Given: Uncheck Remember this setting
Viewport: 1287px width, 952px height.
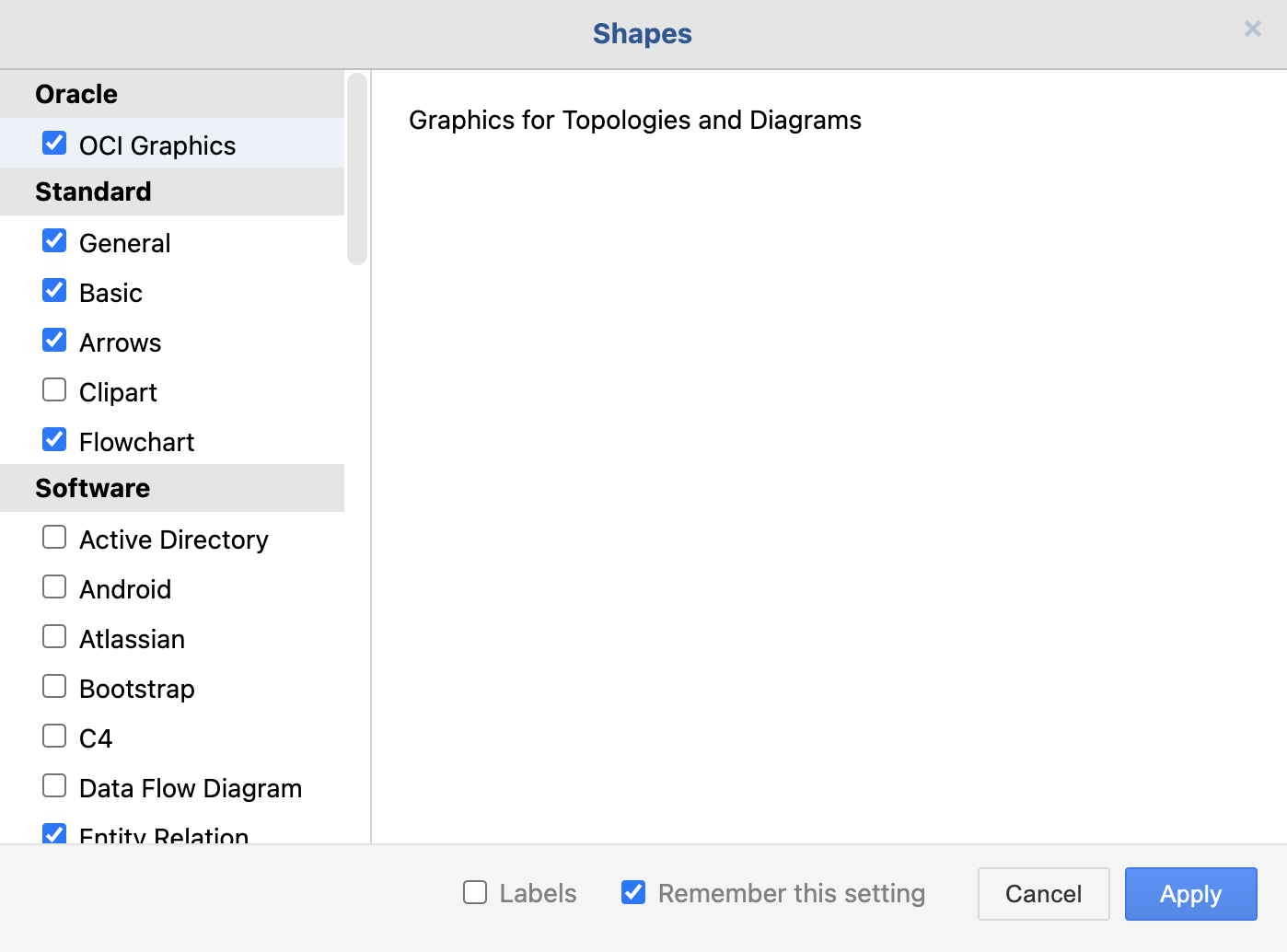Looking at the screenshot, I should pos(633,892).
